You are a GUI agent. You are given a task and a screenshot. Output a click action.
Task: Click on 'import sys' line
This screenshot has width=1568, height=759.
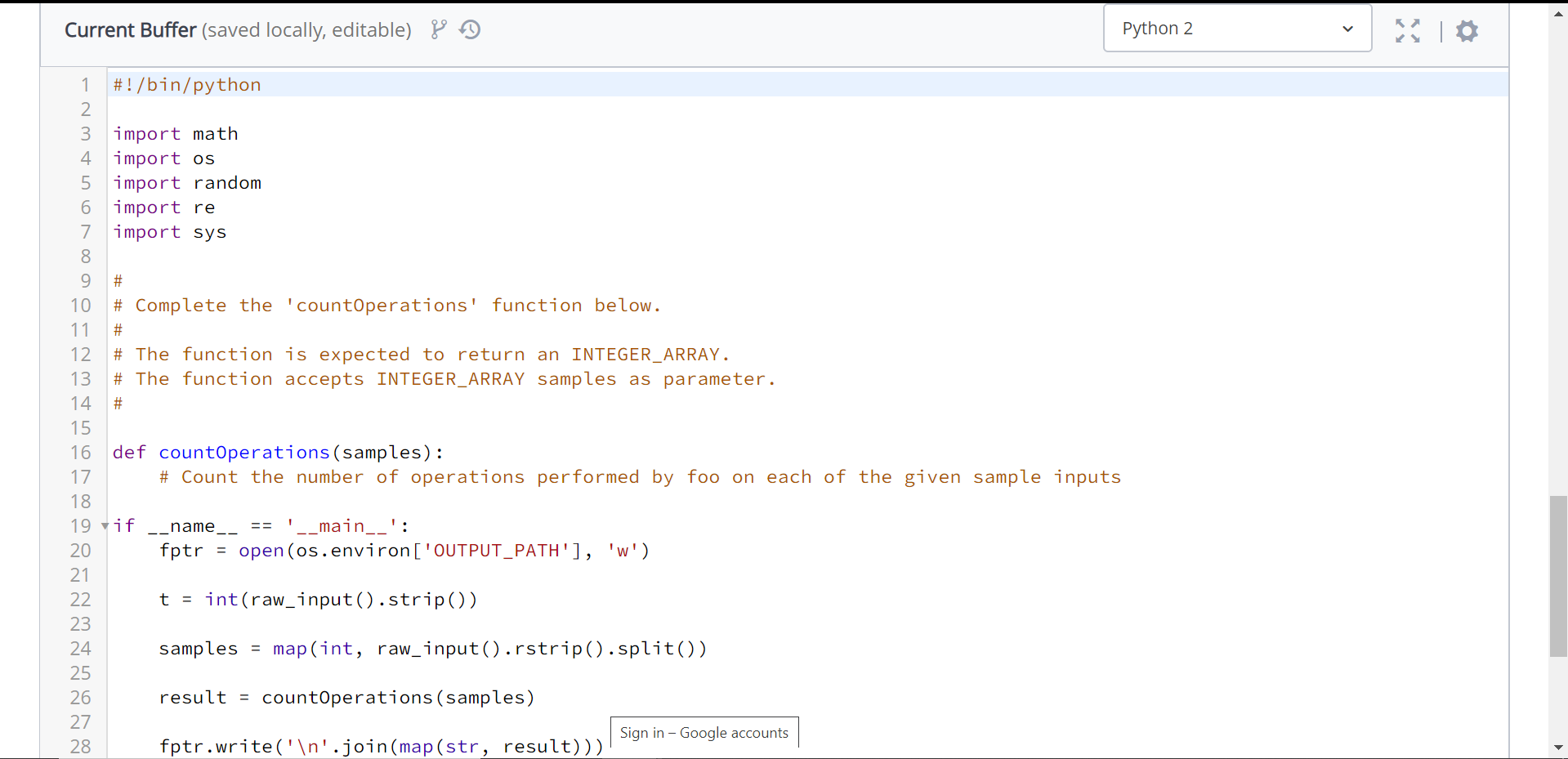pyautogui.click(x=169, y=232)
